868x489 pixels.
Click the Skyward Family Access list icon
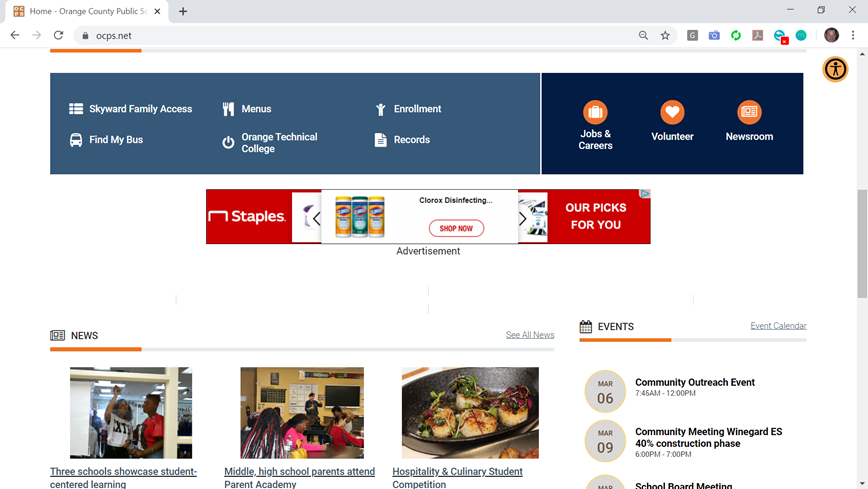coord(76,109)
